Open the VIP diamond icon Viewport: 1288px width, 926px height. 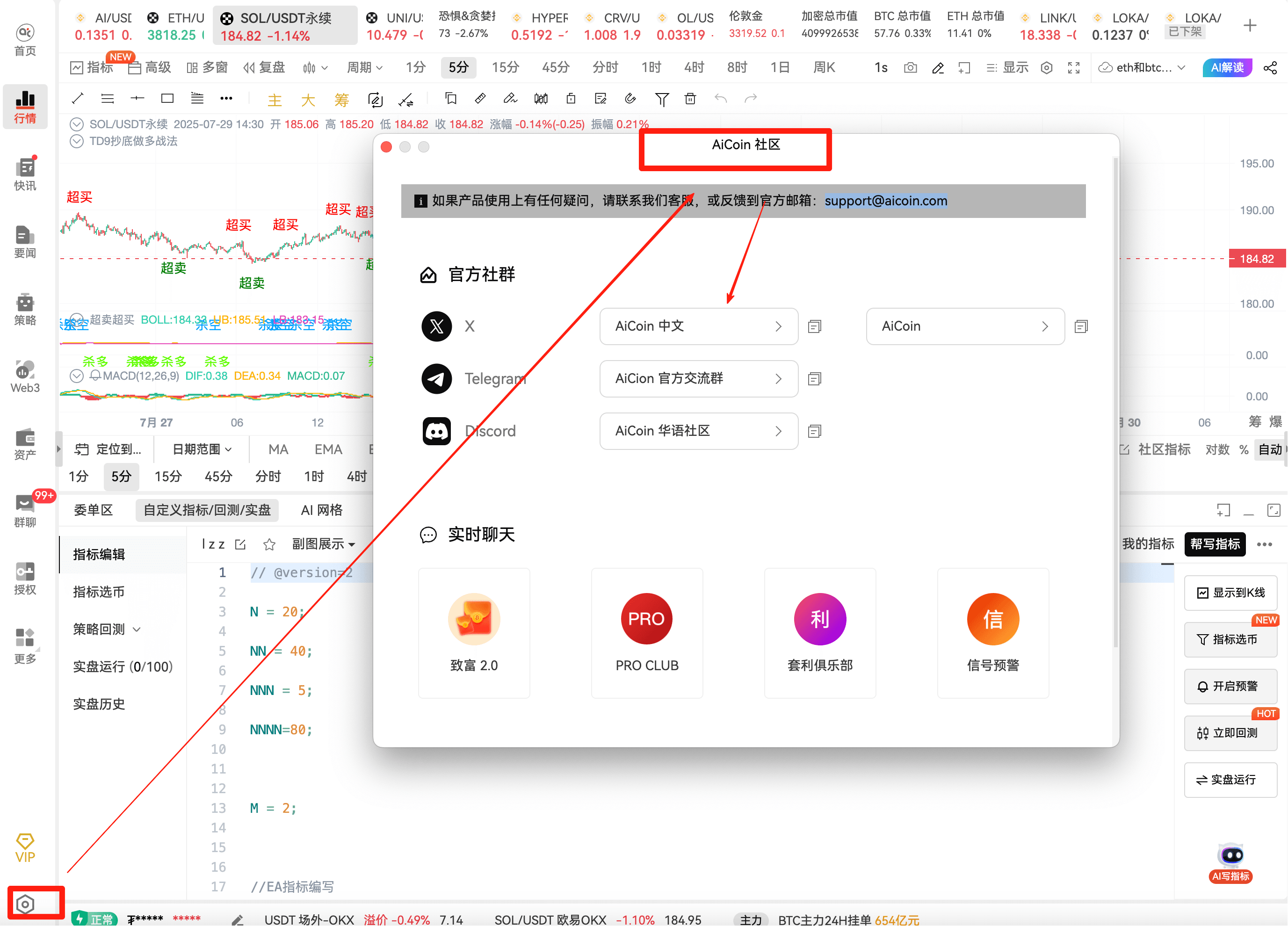pos(25,847)
